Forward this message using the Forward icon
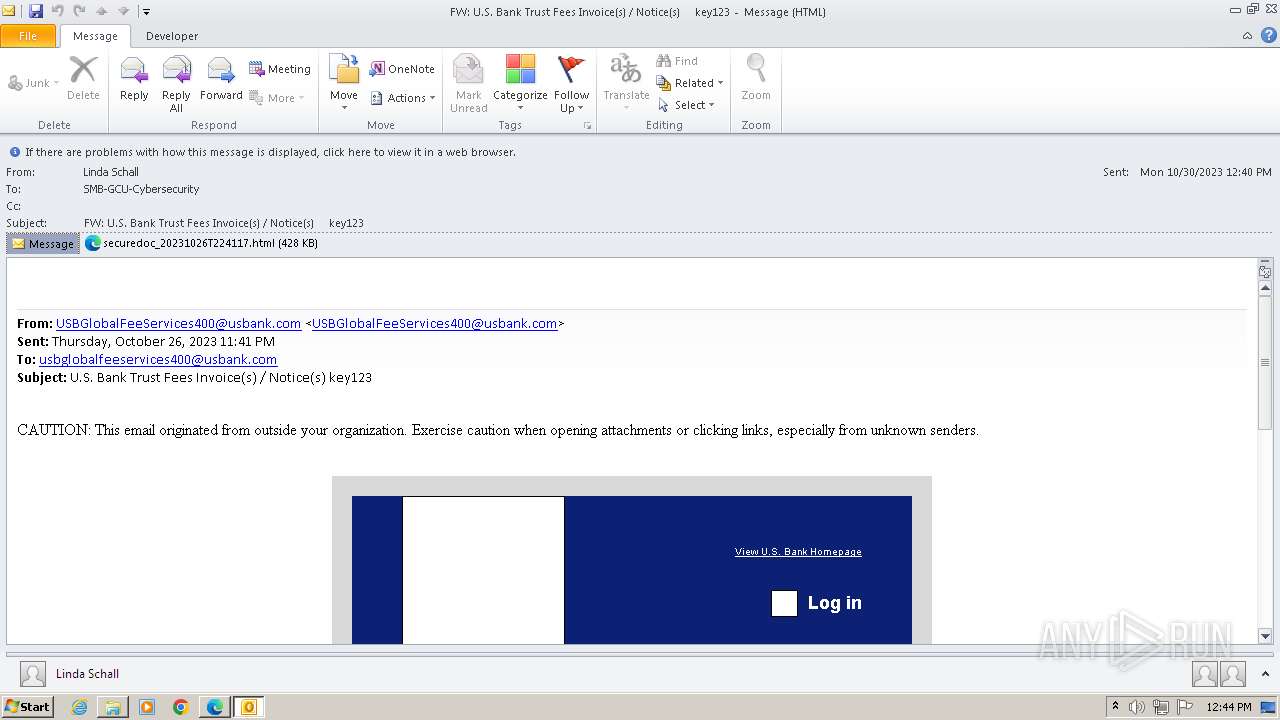The image size is (1280, 720). point(221,79)
